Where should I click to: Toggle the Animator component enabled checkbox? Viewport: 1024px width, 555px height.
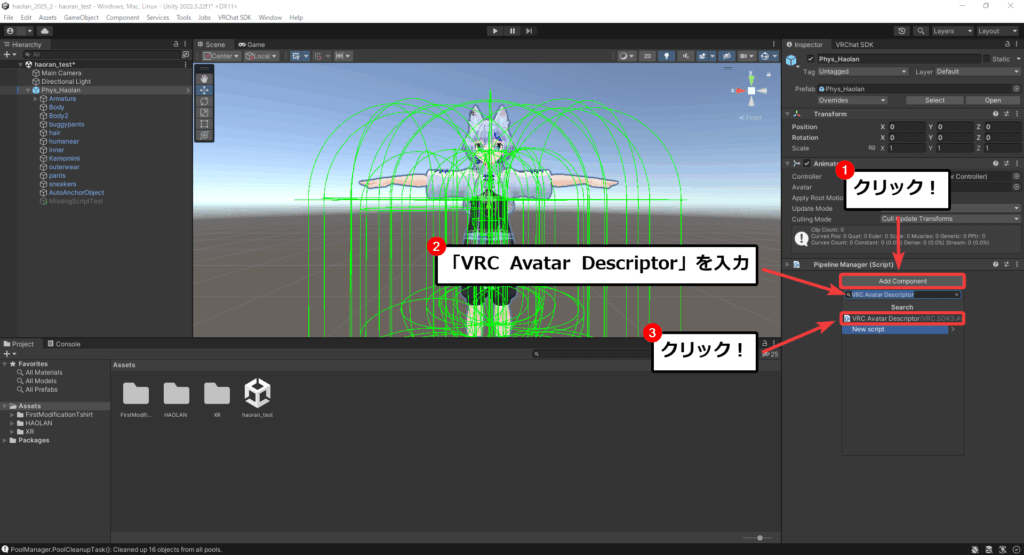[807, 163]
